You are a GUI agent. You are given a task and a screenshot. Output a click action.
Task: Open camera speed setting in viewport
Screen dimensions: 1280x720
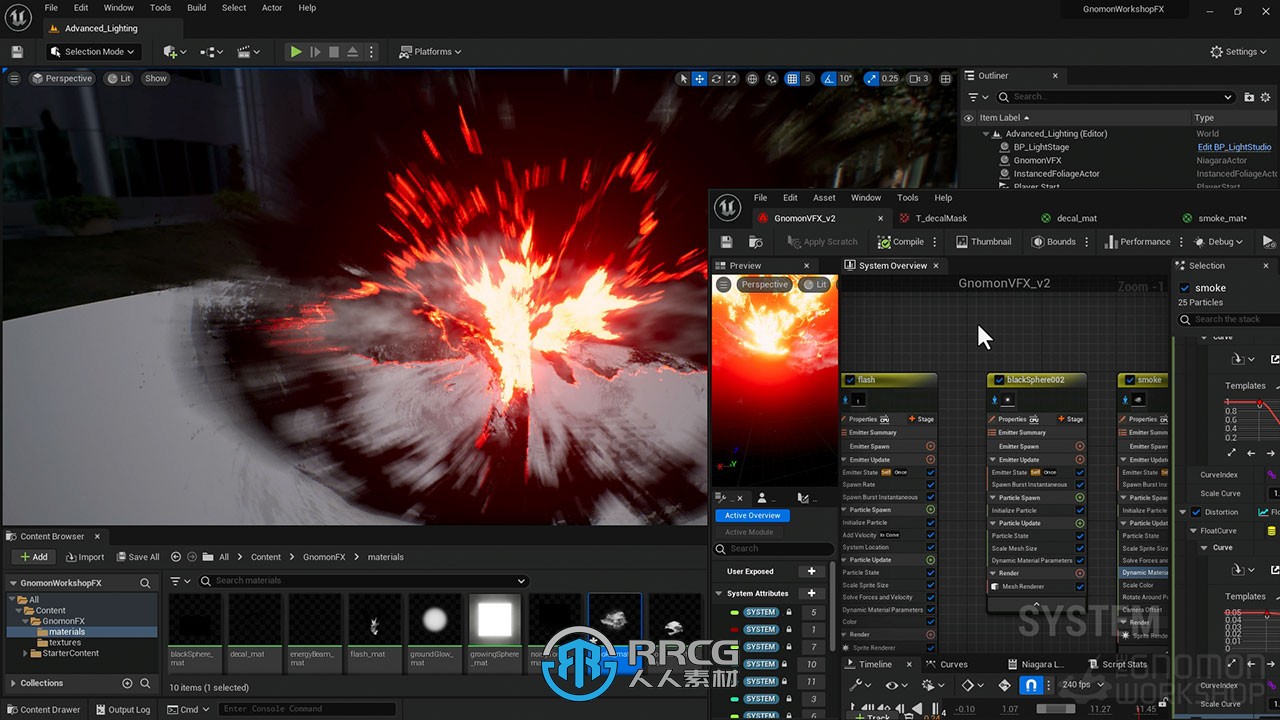pos(918,79)
